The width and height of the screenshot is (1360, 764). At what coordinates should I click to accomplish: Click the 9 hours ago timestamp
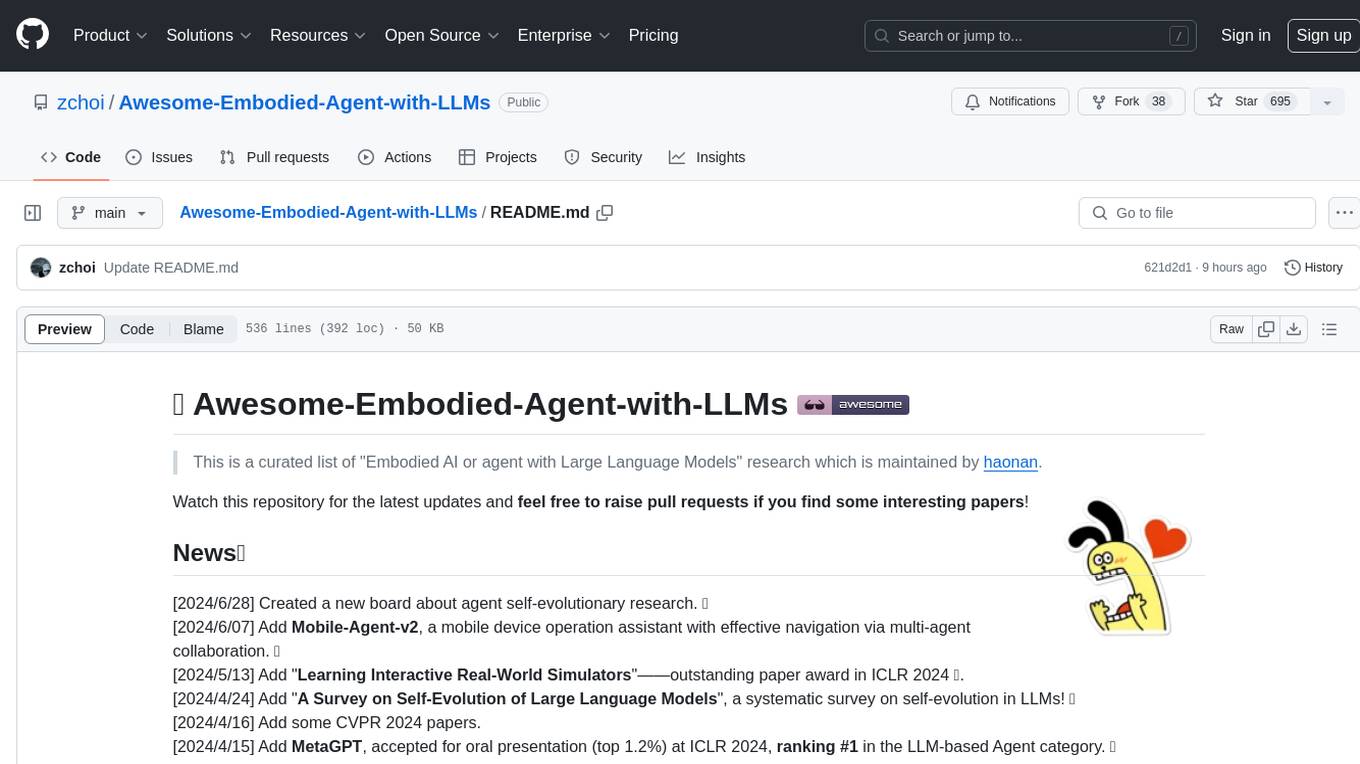coord(1235,268)
